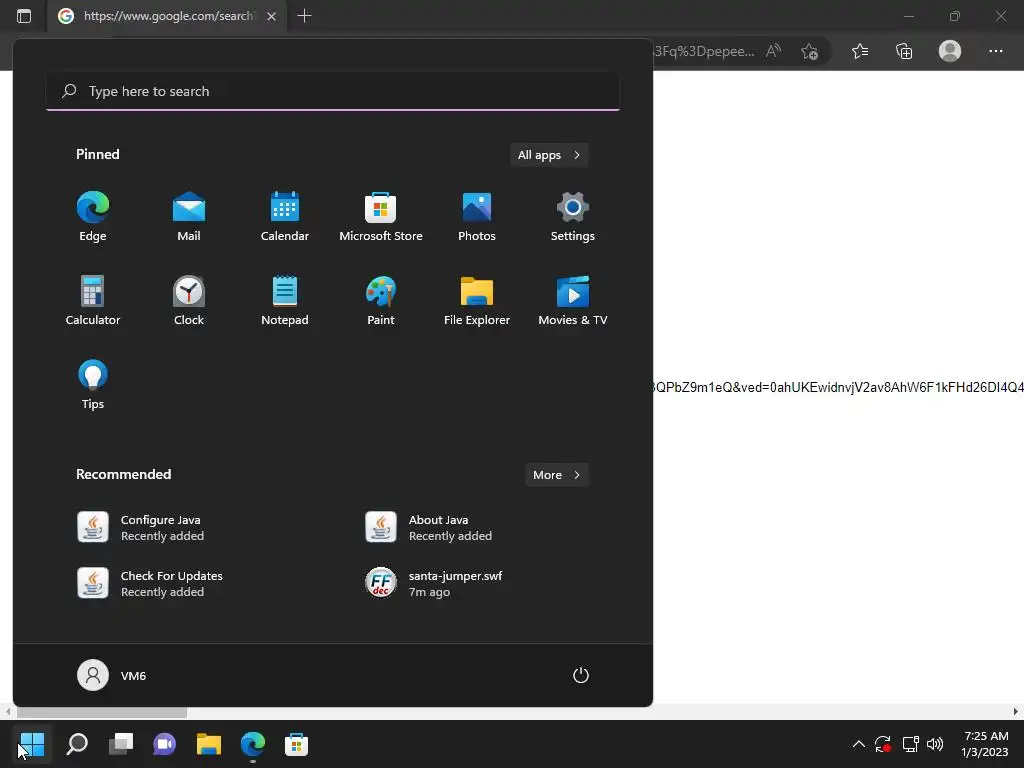1024x768 pixels.
Task: Open Microsoft Store from taskbar
Action: [x=296, y=744]
